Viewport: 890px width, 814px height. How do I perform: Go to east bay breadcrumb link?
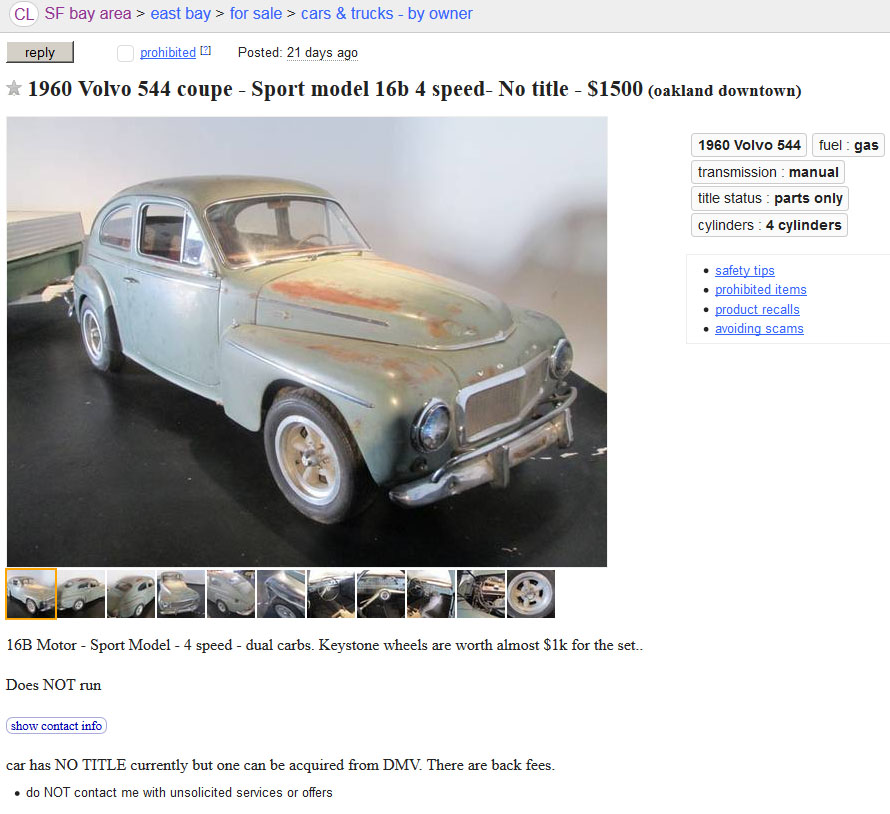pyautogui.click(x=180, y=14)
